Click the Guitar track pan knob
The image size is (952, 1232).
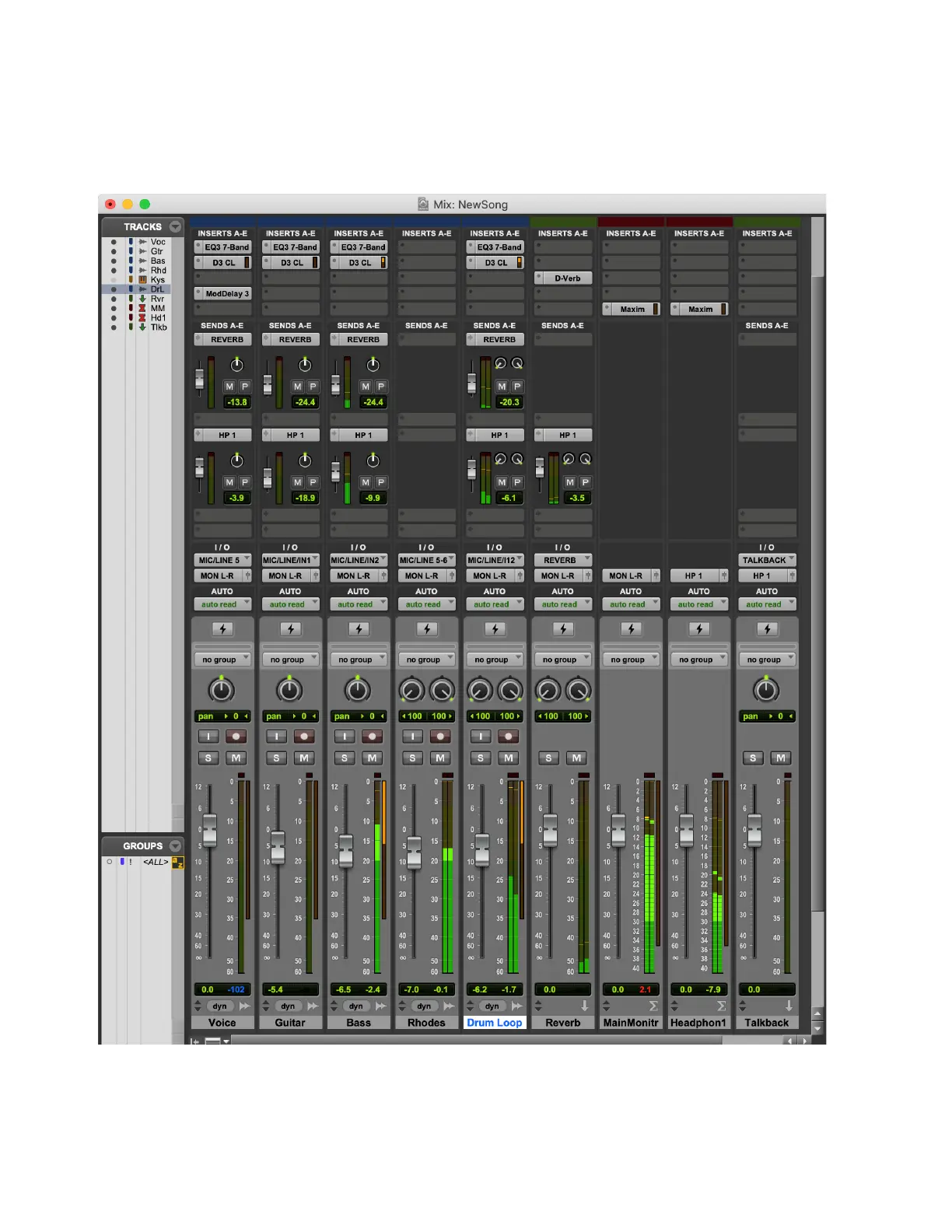tap(290, 690)
